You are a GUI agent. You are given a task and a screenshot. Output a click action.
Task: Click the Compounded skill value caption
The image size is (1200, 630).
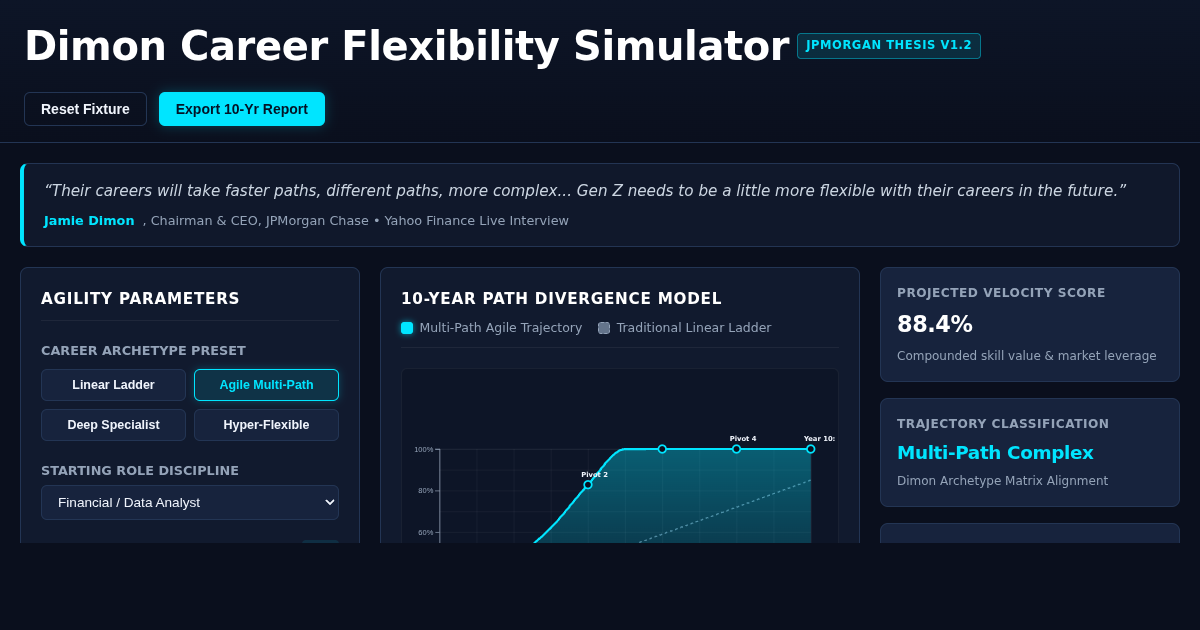(1027, 356)
